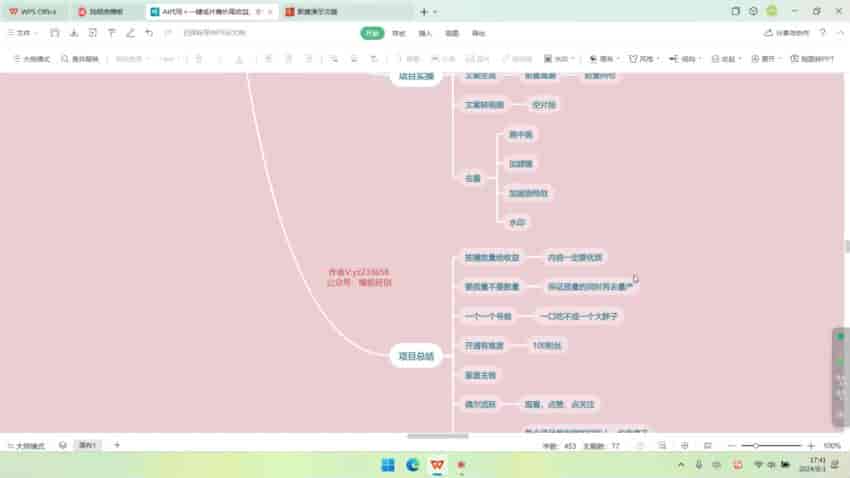850x478 pixels.
Task: Open the 文件 file menu dropdown
Action: click(x=23, y=33)
